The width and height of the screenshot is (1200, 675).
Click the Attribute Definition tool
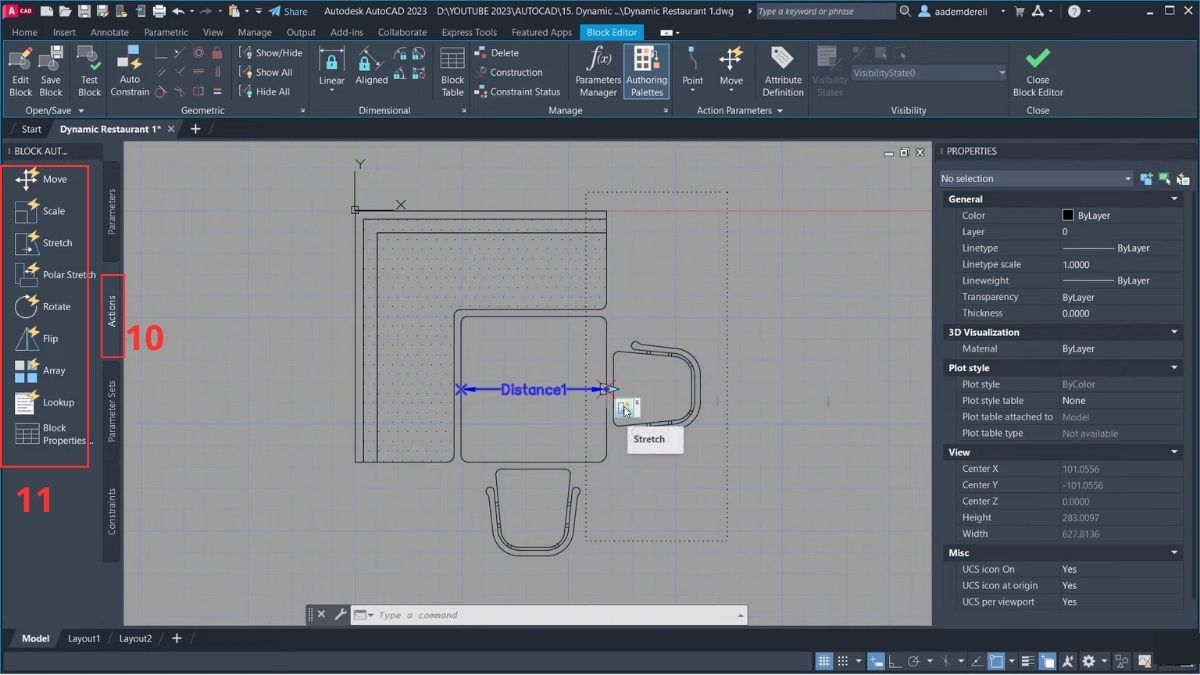click(x=782, y=70)
